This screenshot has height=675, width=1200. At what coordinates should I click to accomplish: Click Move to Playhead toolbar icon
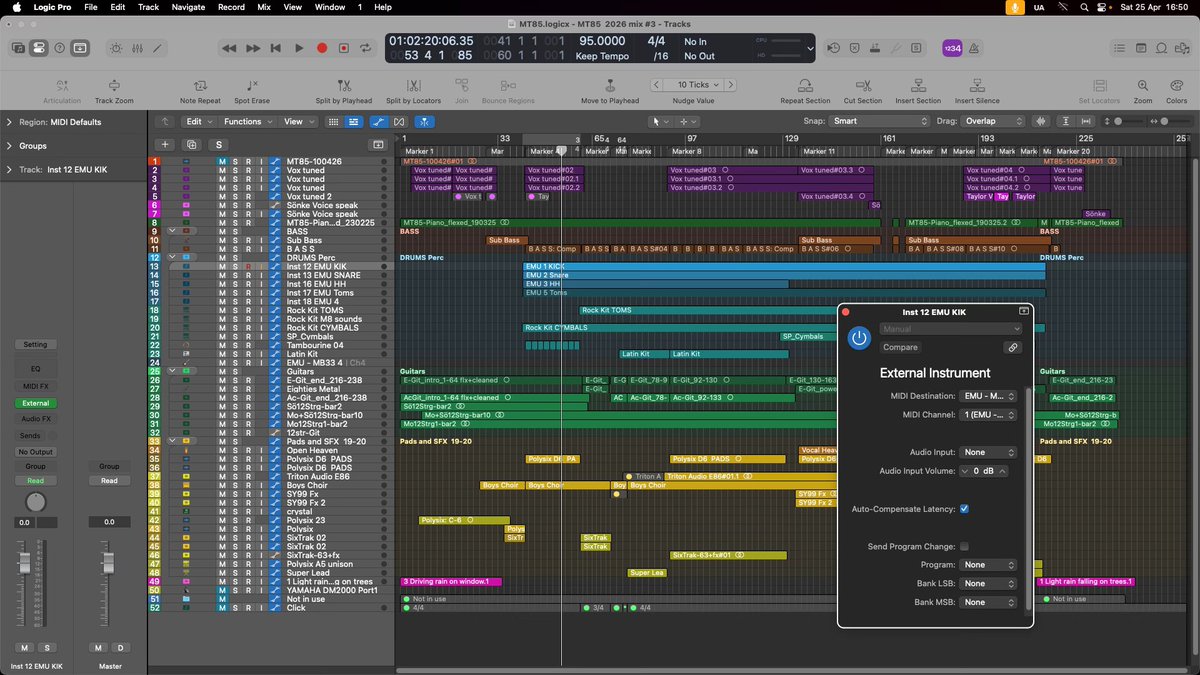pyautogui.click(x=610, y=86)
